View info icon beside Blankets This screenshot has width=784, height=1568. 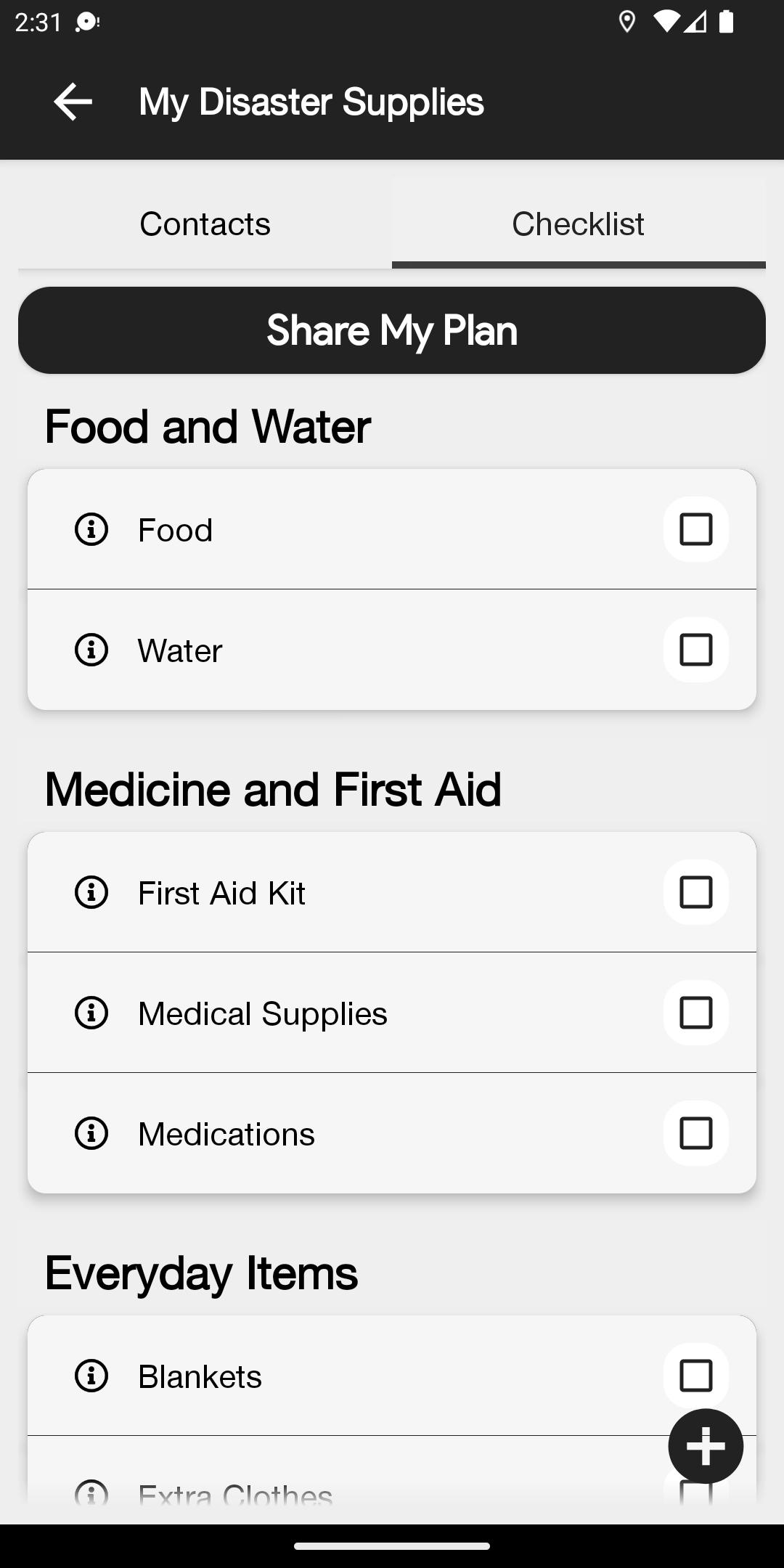(91, 1376)
